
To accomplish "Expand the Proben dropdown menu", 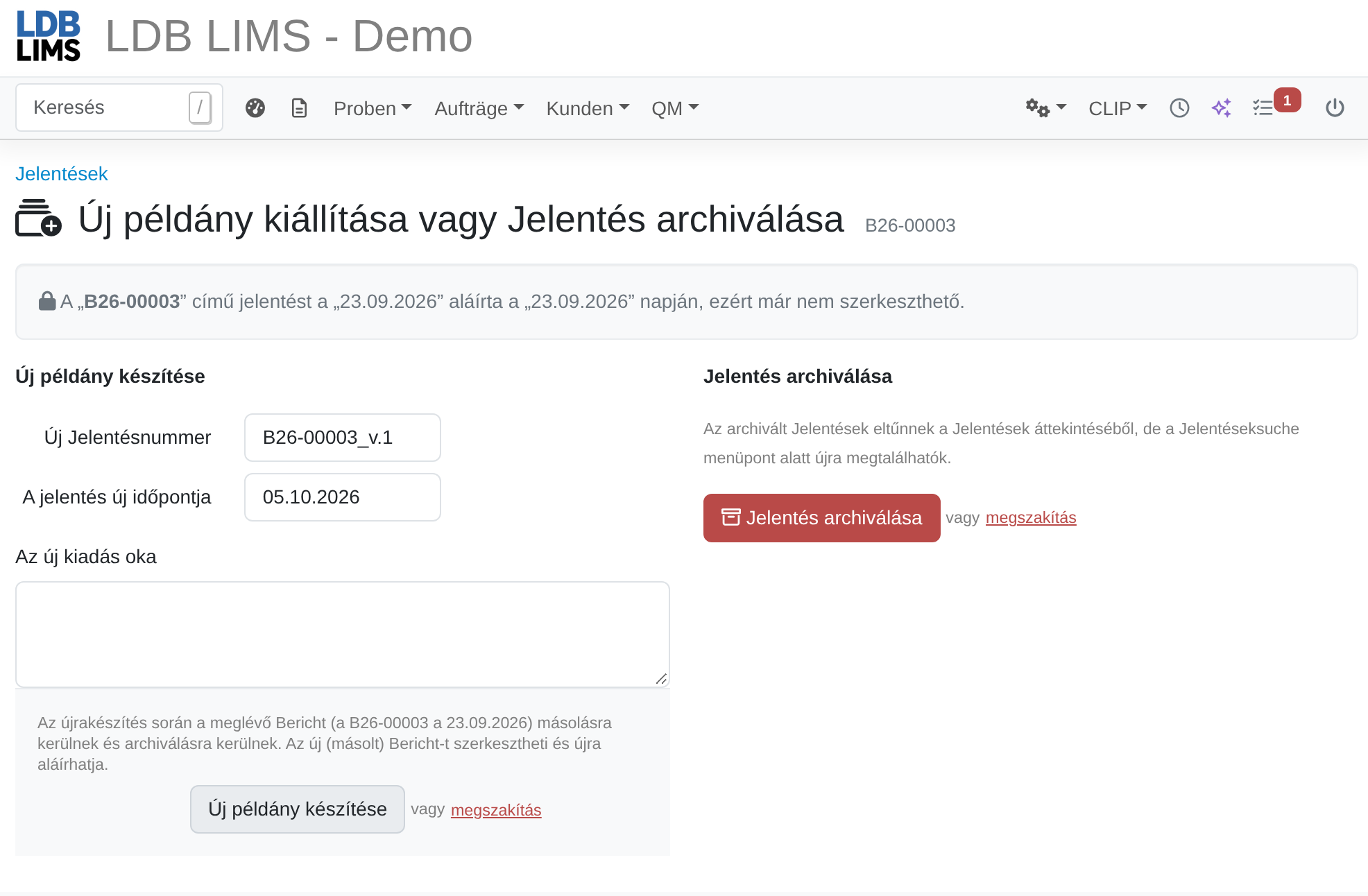I will tap(373, 108).
